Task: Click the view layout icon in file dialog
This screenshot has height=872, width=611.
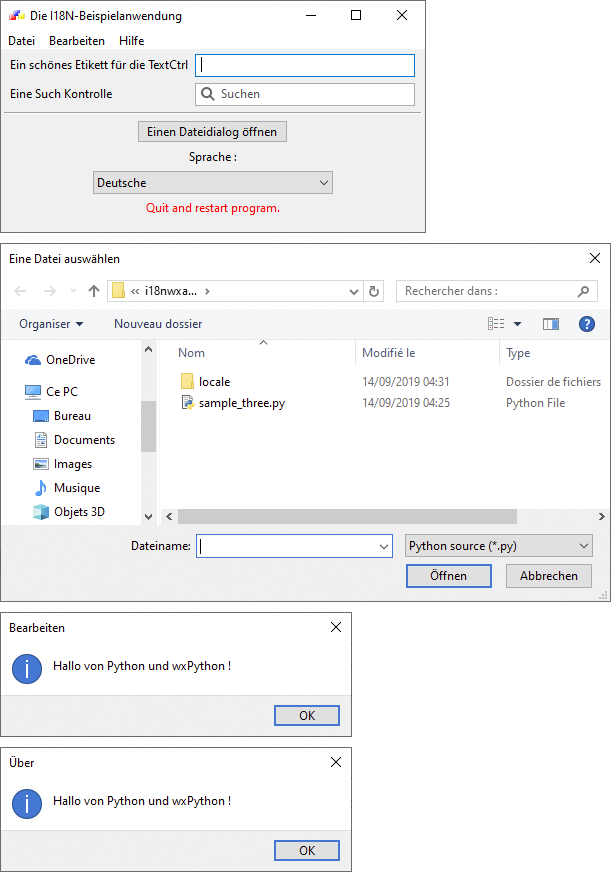Action: (x=497, y=324)
